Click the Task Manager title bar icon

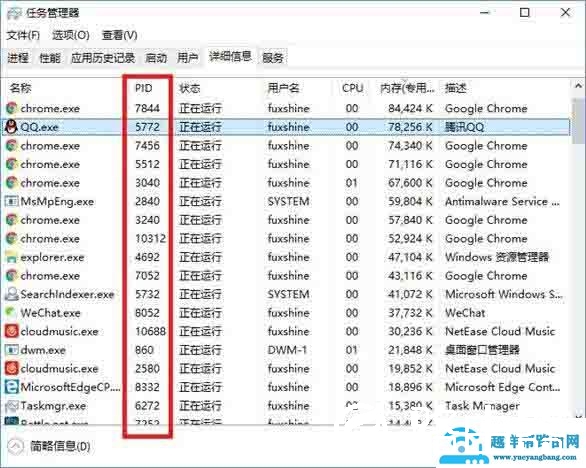click(14, 13)
